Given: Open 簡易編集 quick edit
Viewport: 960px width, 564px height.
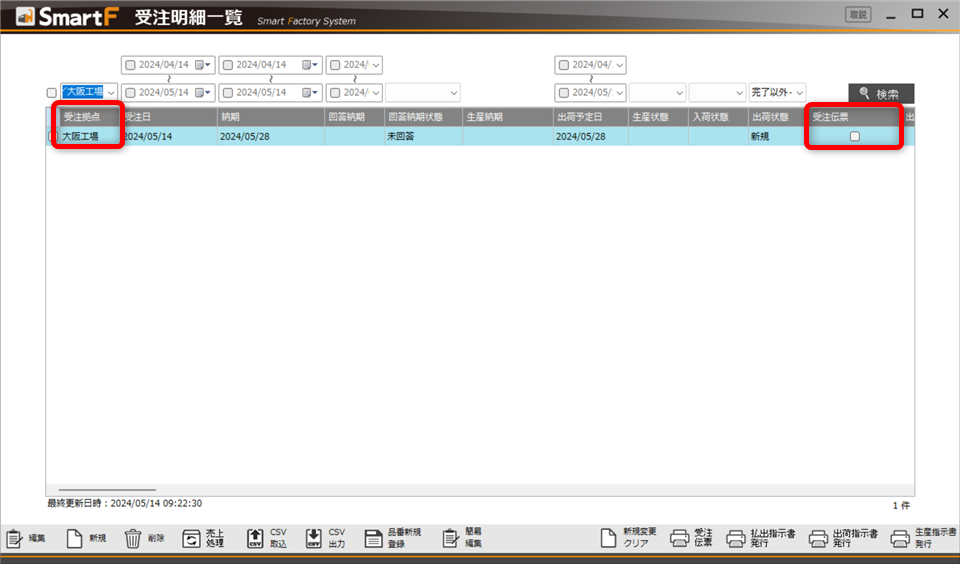Looking at the screenshot, I should 450,539.
